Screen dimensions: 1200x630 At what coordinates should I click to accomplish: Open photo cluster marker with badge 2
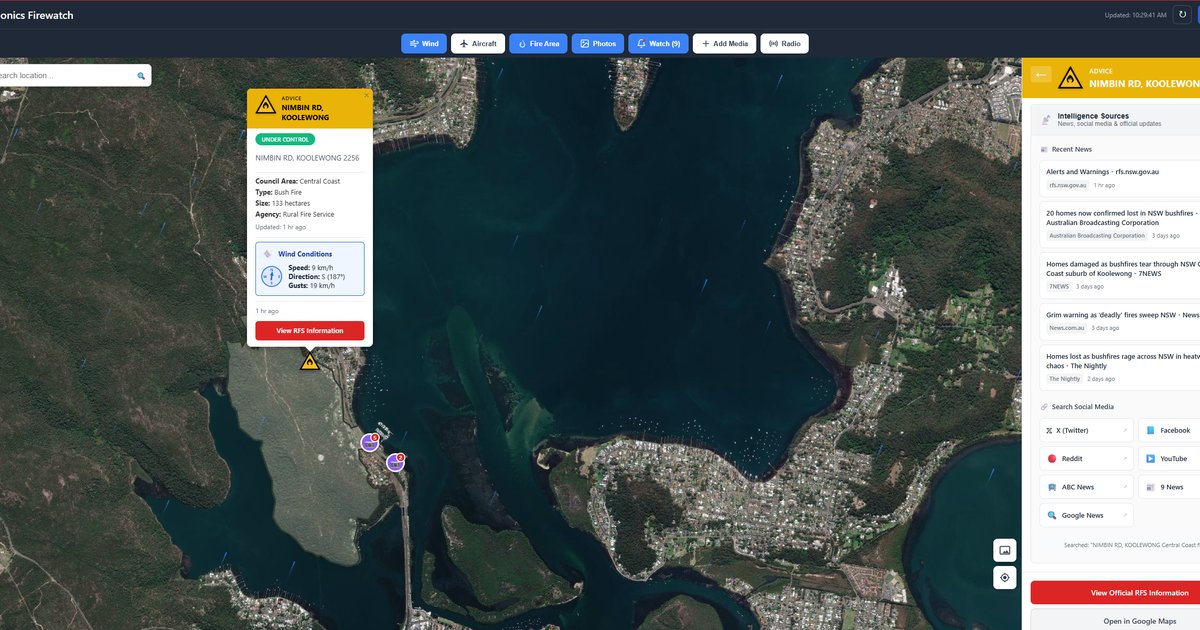(x=396, y=462)
